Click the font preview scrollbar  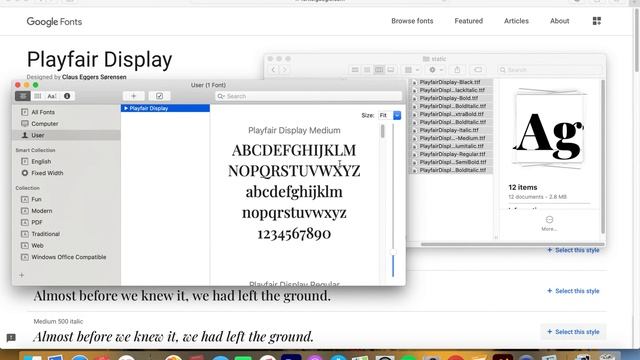(x=382, y=131)
